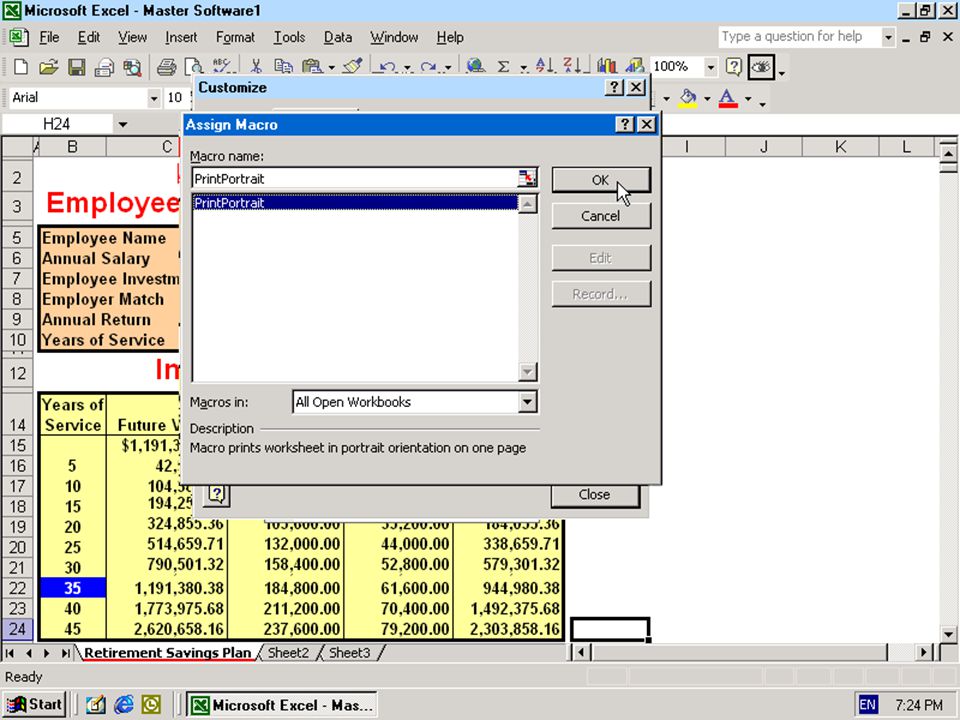Screen dimensions: 960x720
Task: Open the Data menu
Action: [x=338, y=37]
